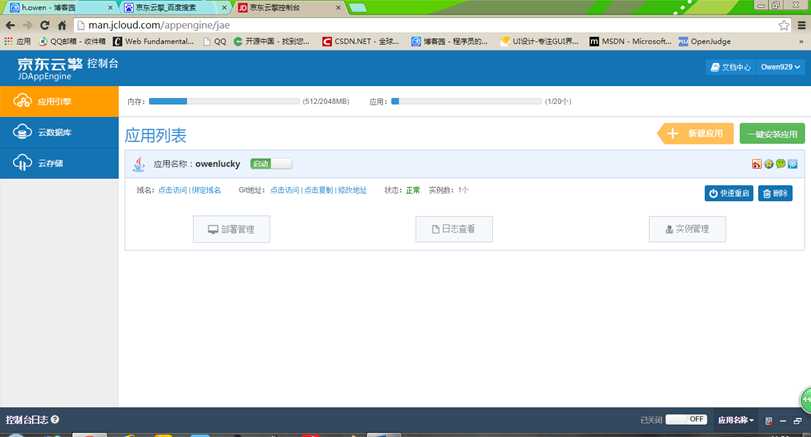Click the green 一键安装应用 button
The width and height of the screenshot is (811, 437).
click(x=772, y=134)
